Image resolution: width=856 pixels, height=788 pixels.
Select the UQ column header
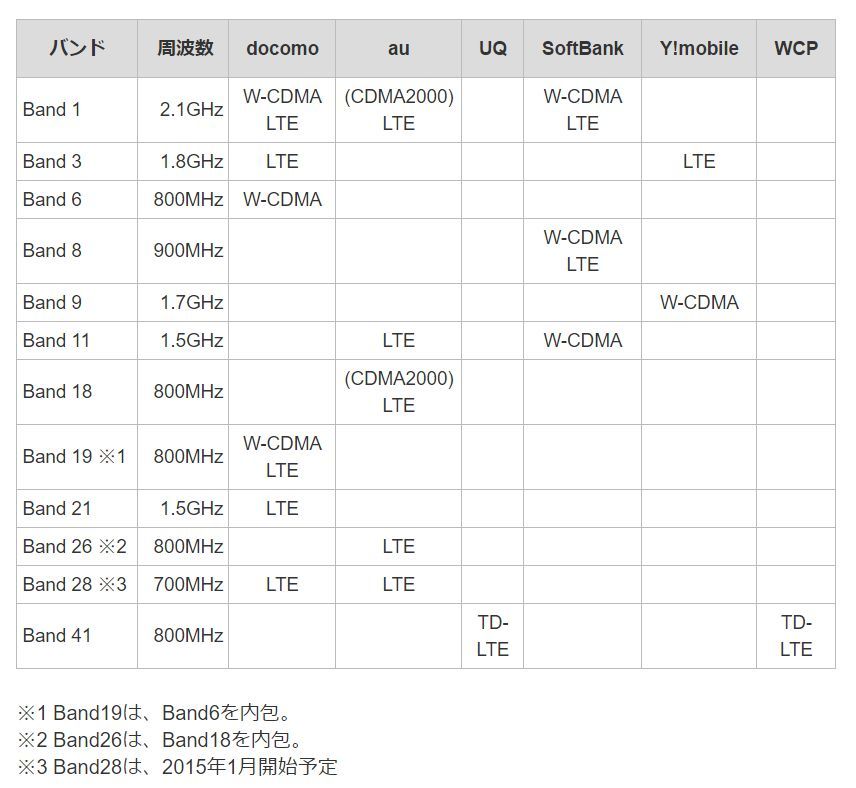coord(493,48)
